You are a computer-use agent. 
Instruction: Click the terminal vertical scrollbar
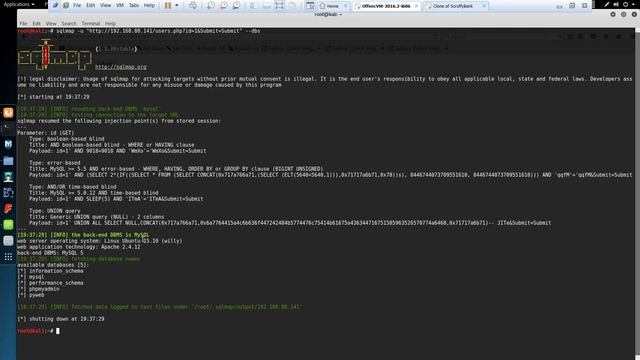coord(637,194)
